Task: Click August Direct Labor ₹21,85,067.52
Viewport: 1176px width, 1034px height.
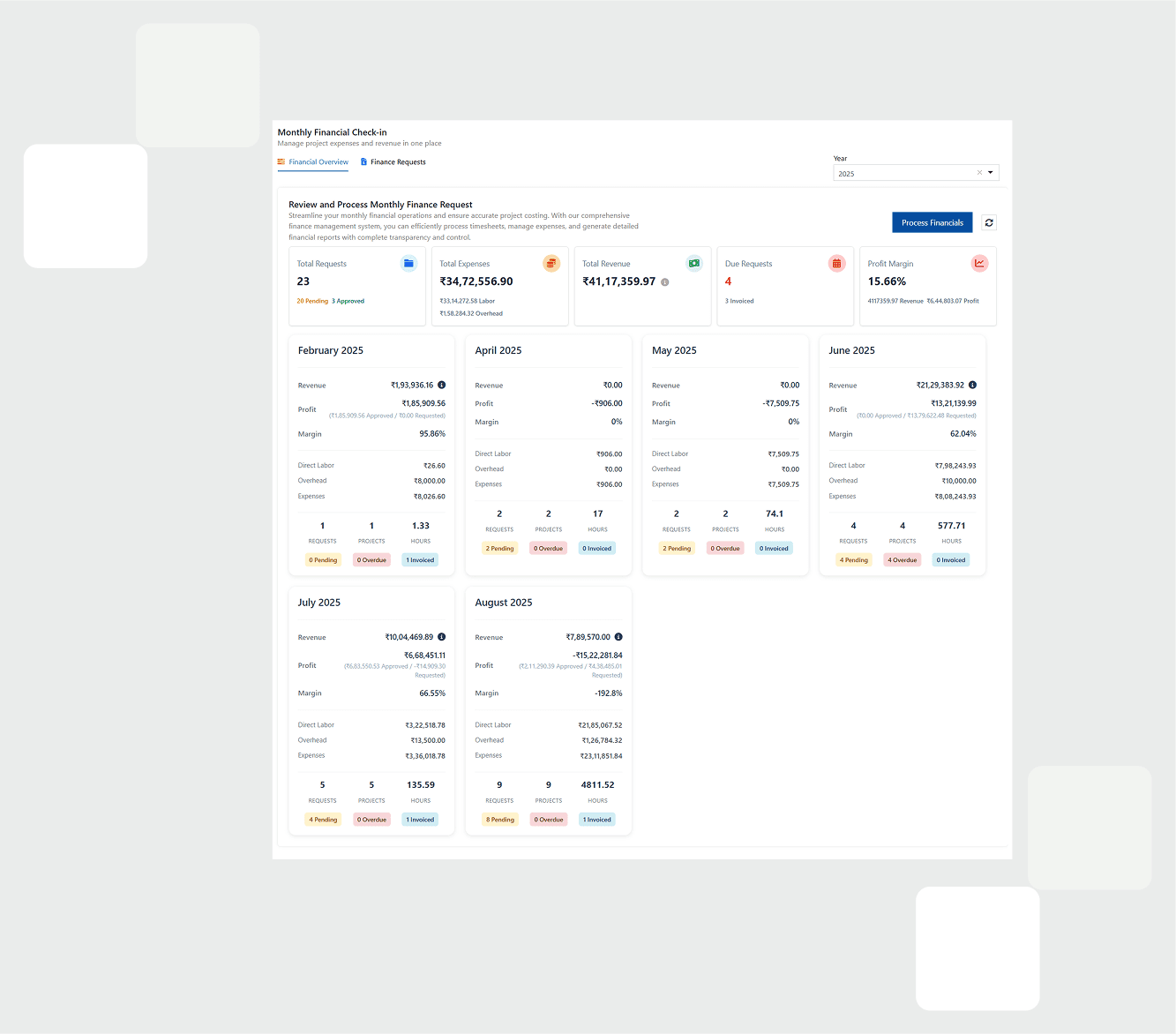Action: coord(600,725)
